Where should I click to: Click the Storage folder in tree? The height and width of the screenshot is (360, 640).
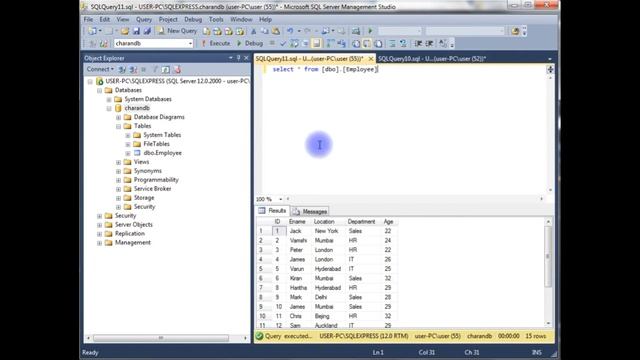[144, 198]
